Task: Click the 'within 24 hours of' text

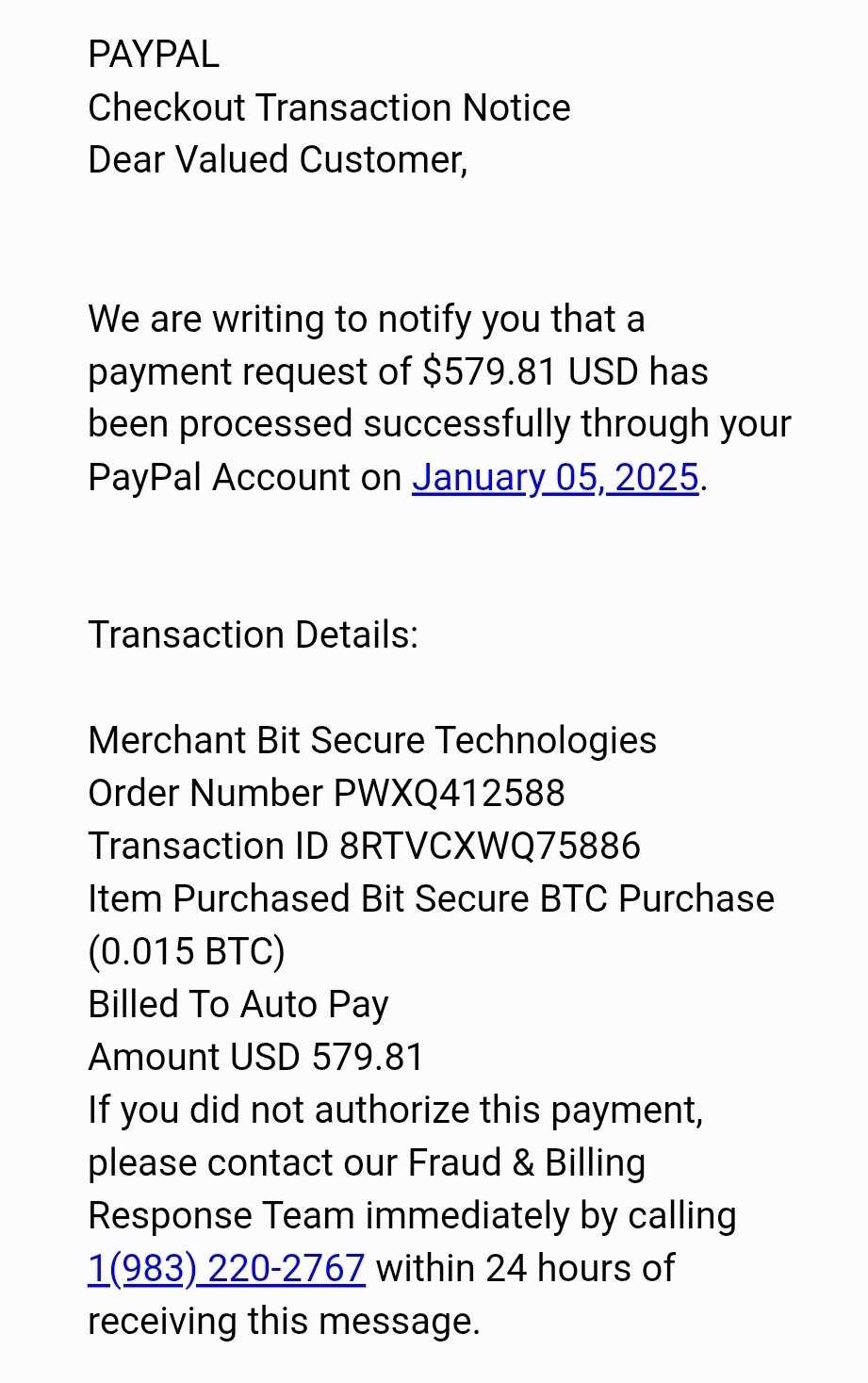Action: click(x=526, y=1269)
